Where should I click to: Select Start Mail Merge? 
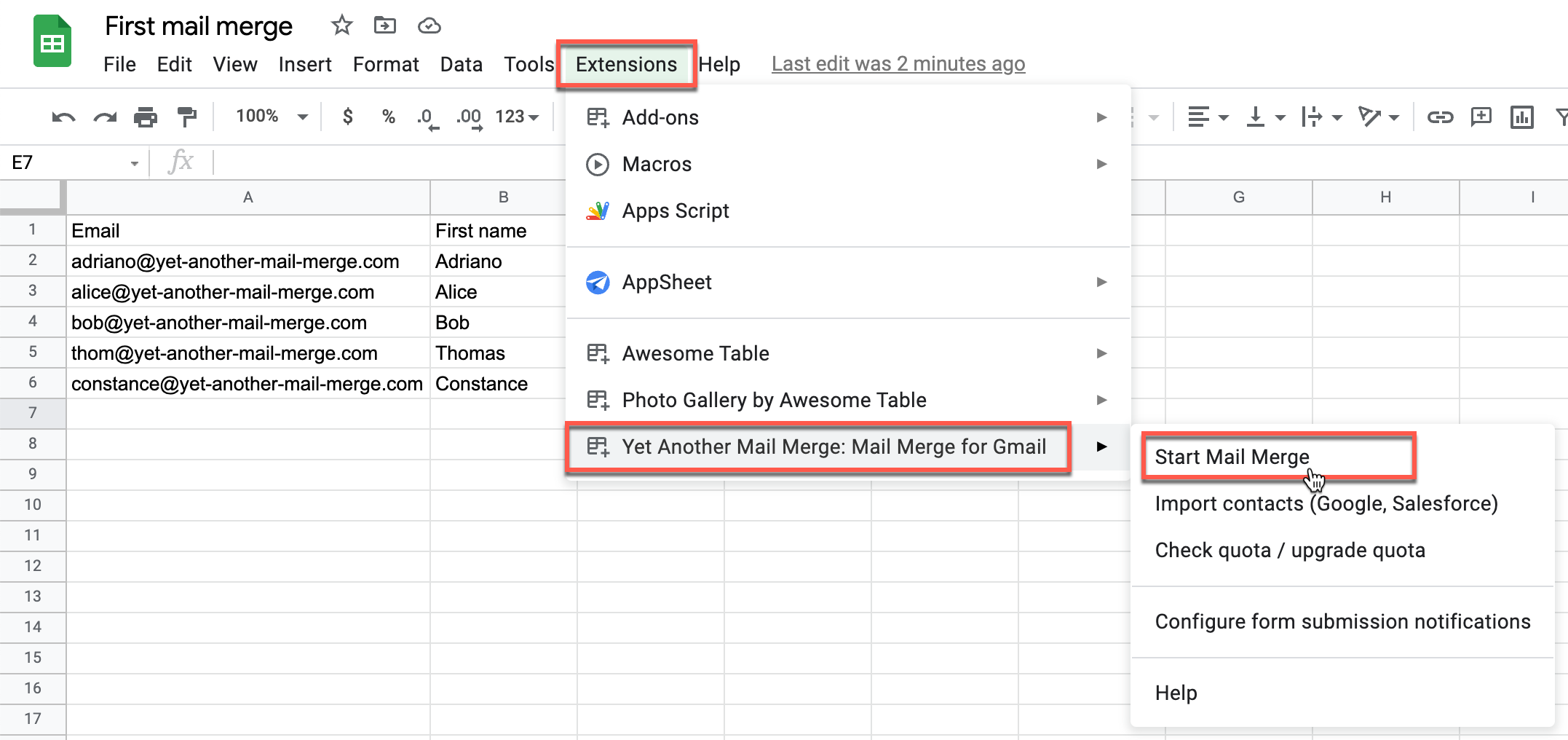click(x=1232, y=457)
